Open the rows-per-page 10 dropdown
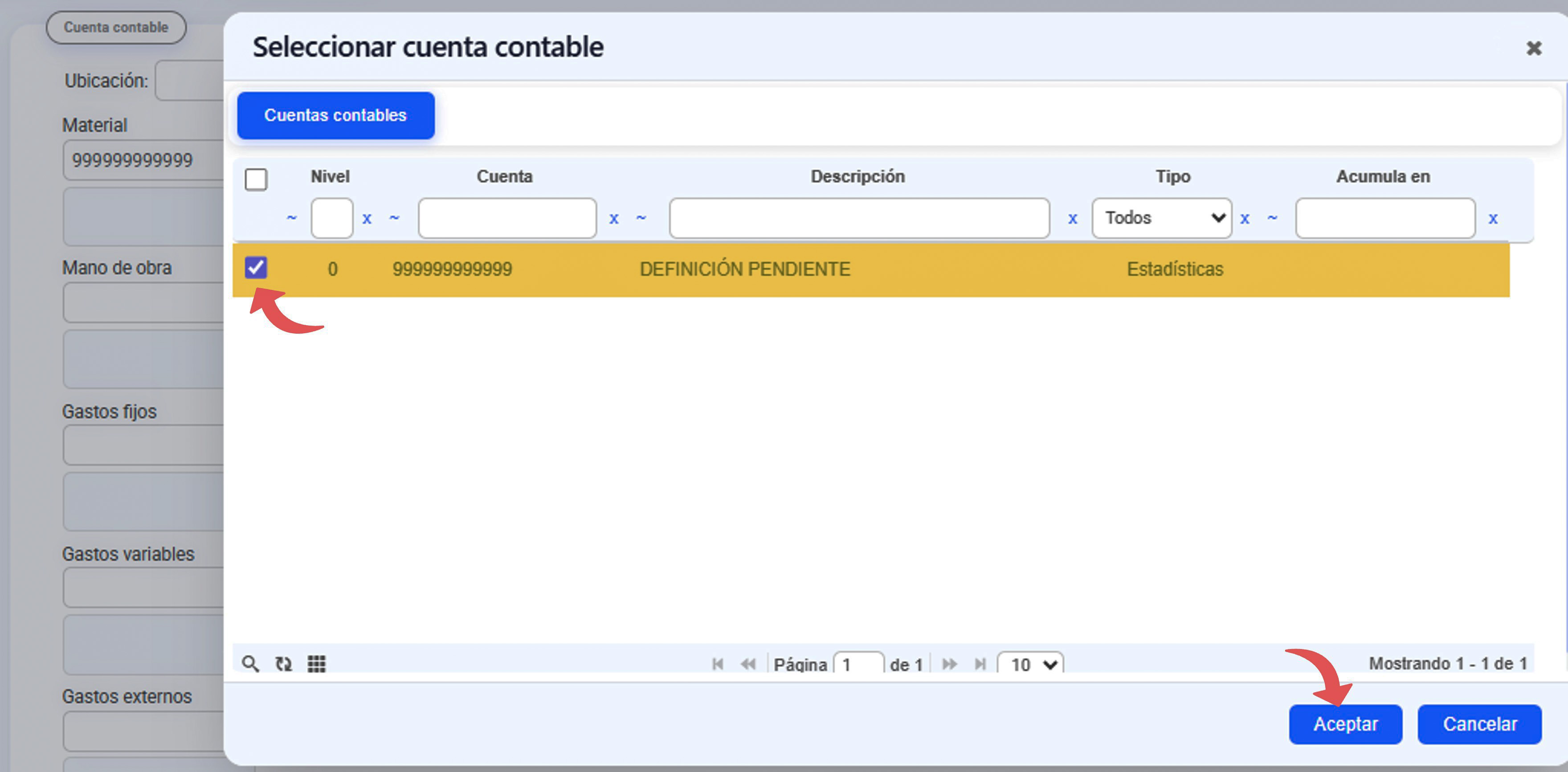Screen dimensions: 1568x772 1030,663
